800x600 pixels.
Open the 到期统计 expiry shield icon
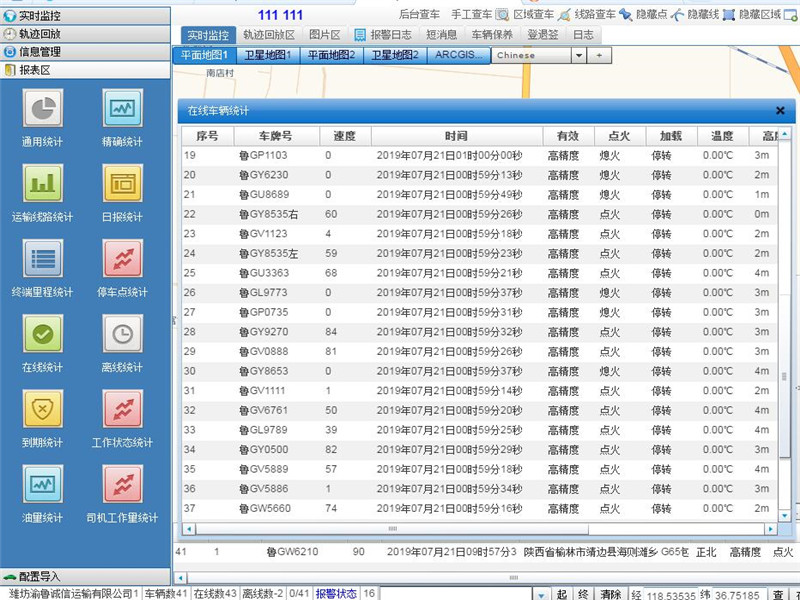coord(42,408)
